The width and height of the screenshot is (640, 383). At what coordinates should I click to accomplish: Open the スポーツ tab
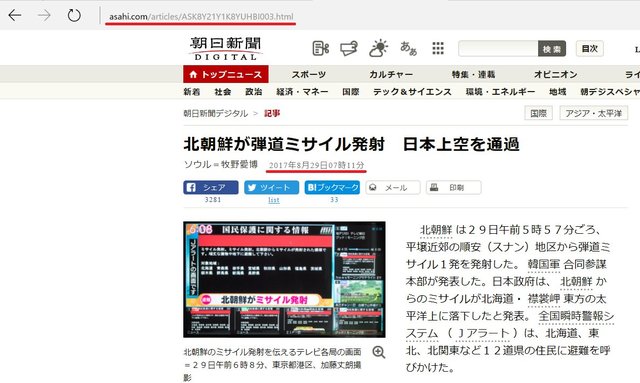pos(309,74)
